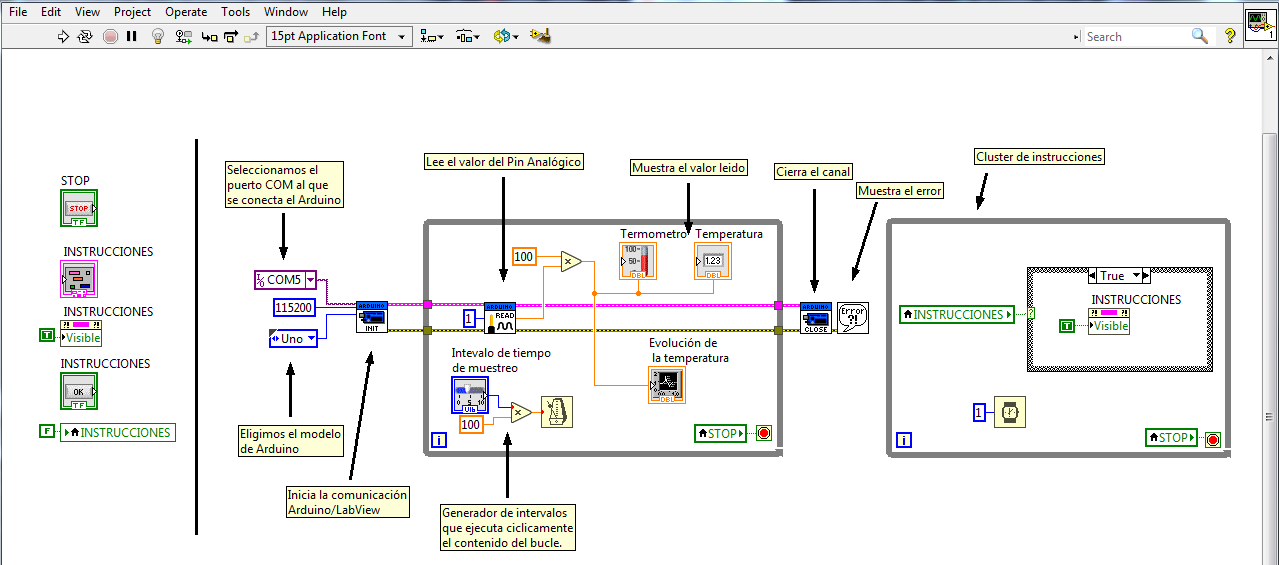
Task: Select the temperature evolution chart terminal
Action: (667, 385)
